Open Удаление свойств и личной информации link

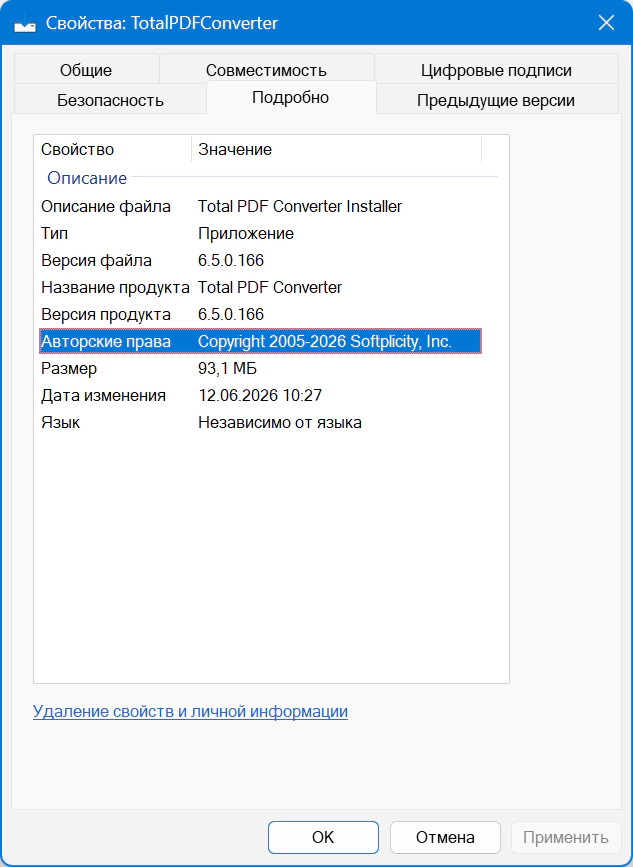[x=190, y=711]
